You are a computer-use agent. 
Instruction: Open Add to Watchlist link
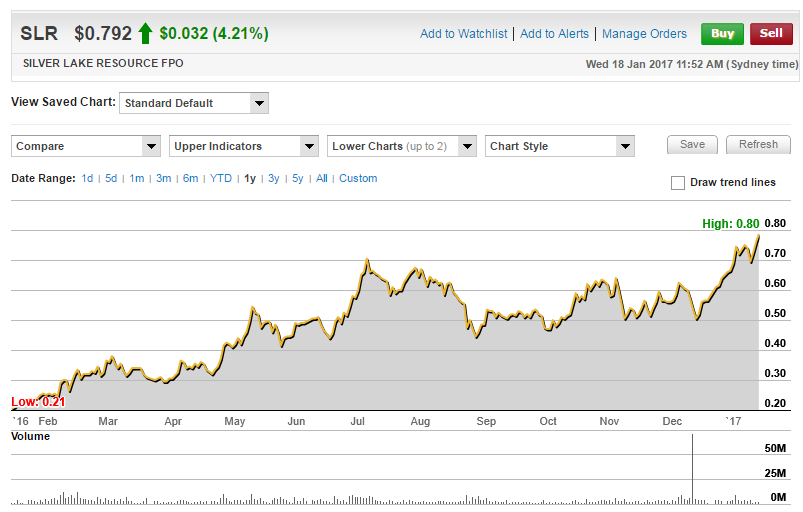click(x=463, y=34)
